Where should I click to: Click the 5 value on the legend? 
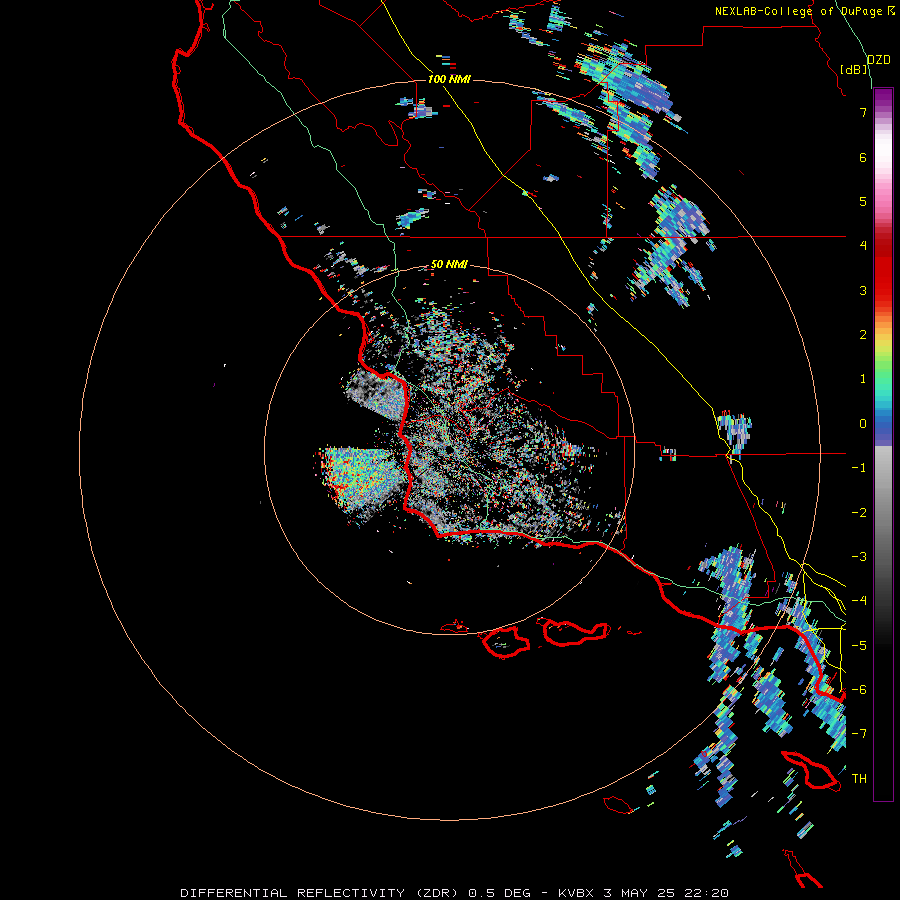(x=863, y=201)
